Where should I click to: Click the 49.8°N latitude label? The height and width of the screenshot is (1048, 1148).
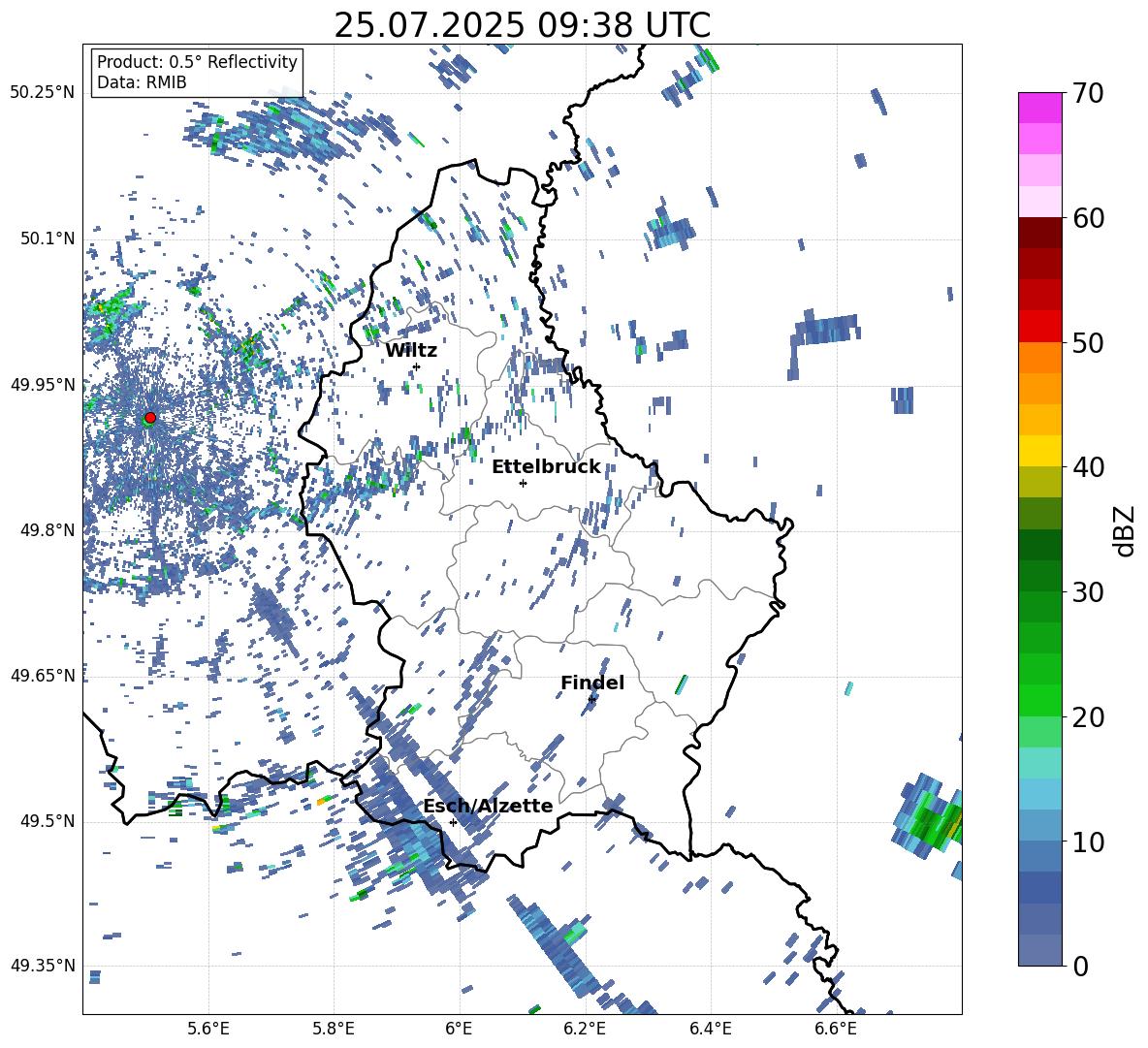pyautogui.click(x=47, y=530)
